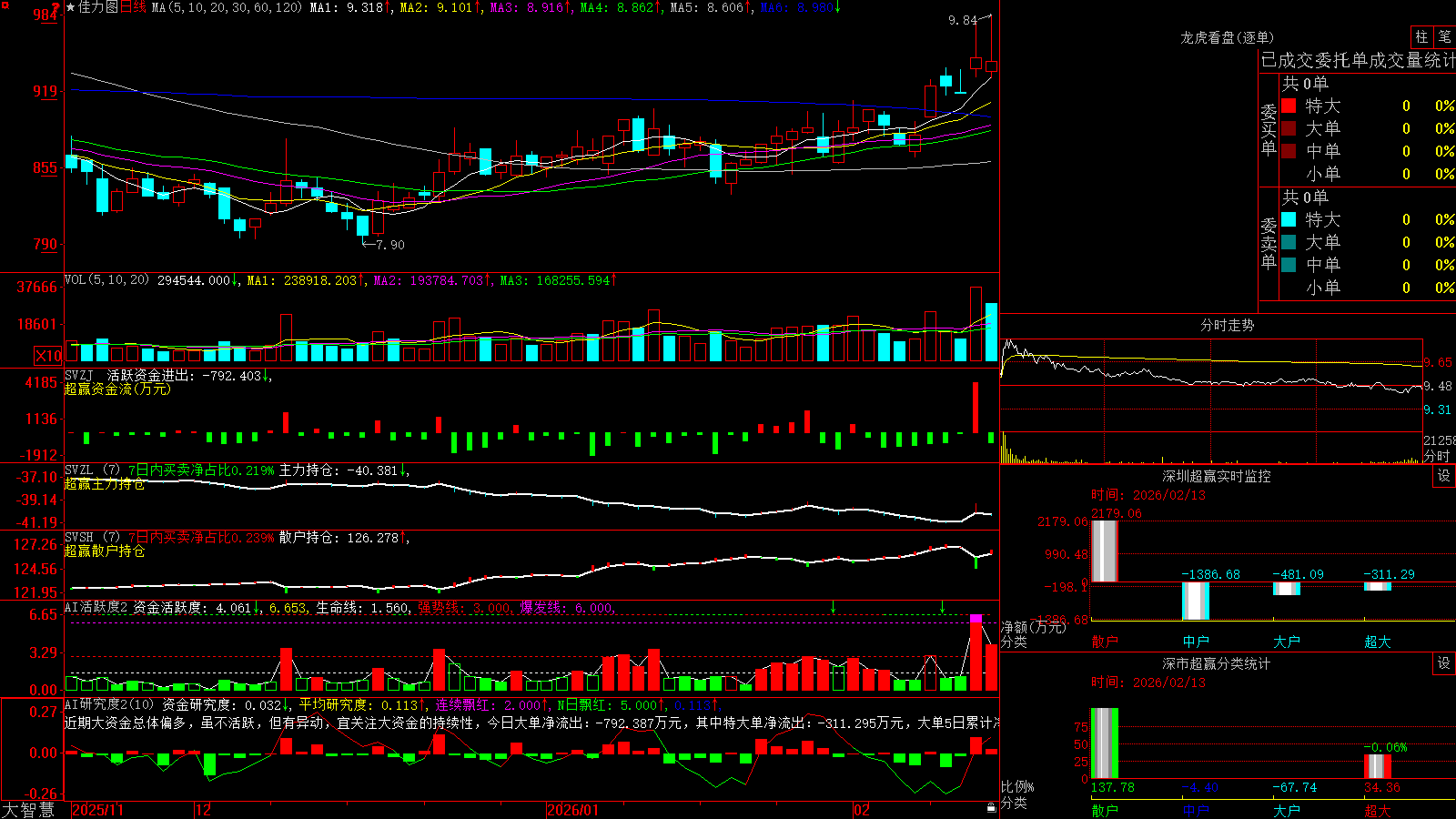Click the 超赢资金流(万元) label
Screen dimensions: 1456x819
click(117, 389)
